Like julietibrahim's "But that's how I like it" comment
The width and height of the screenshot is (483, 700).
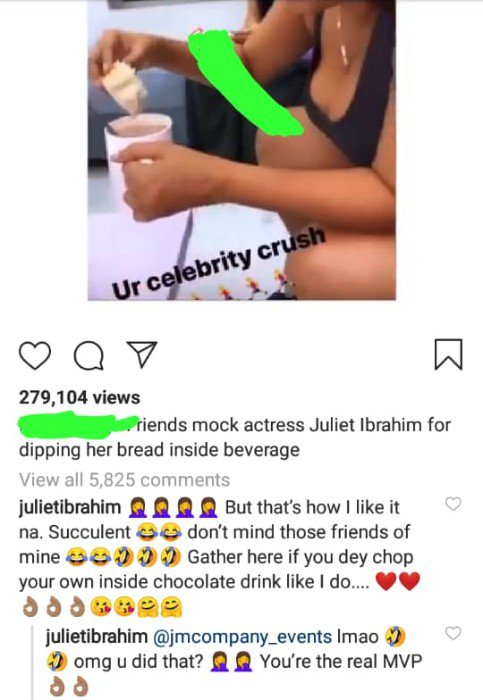coord(453,504)
